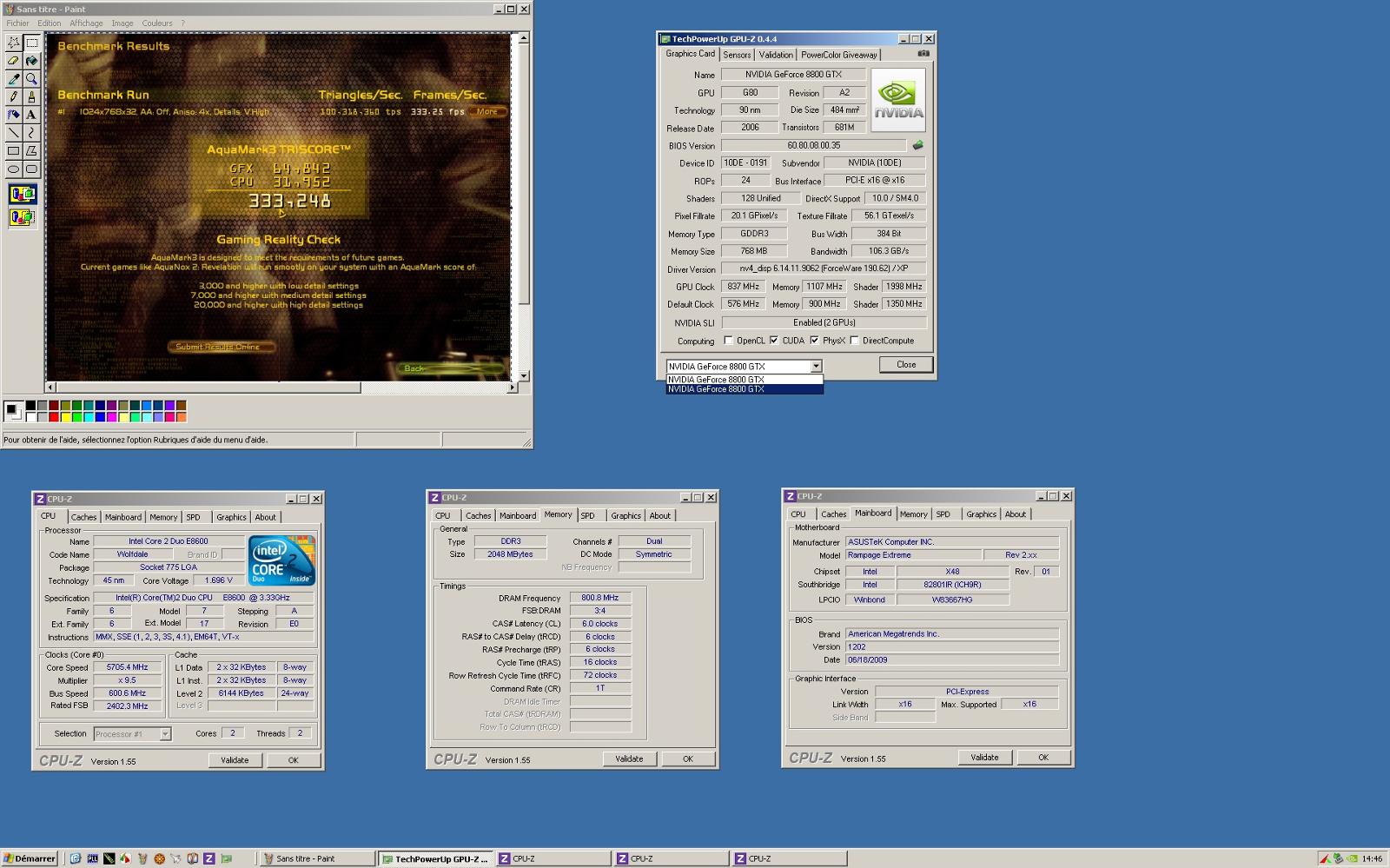
Task: Open the Edition menu in Paint
Action: 50,23
